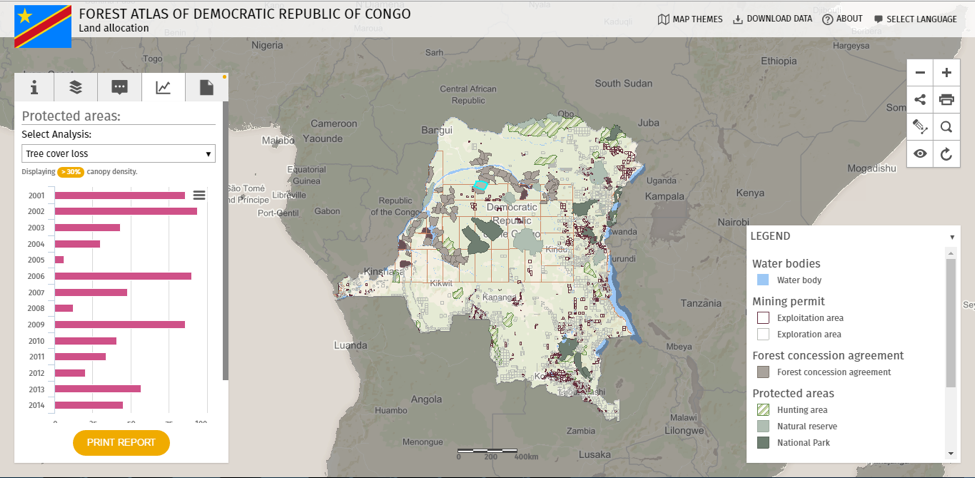Click the 'Land allocation' subtitle
Screen dimensions: 975x478
(114, 28)
